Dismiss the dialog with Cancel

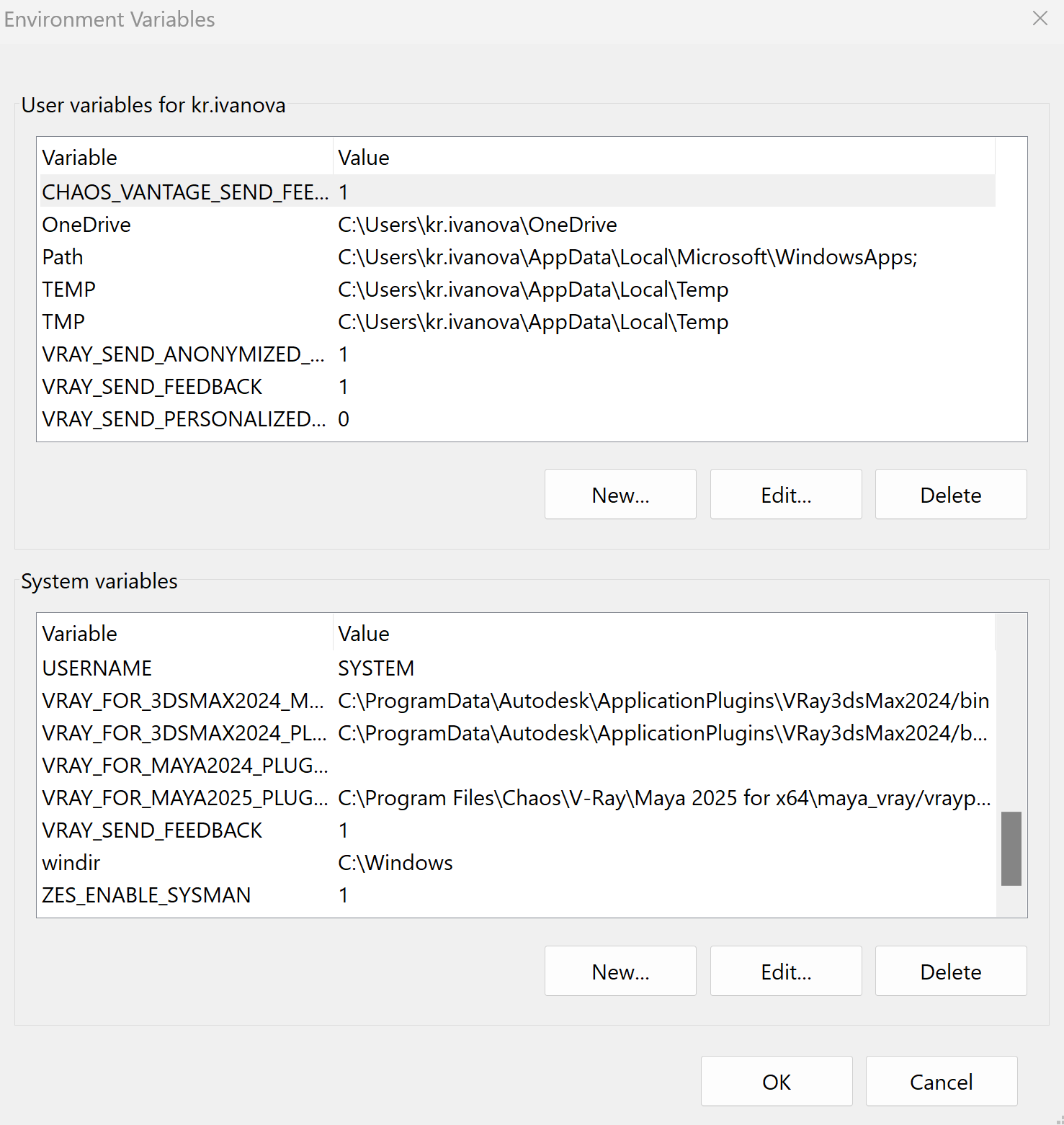click(x=942, y=1081)
